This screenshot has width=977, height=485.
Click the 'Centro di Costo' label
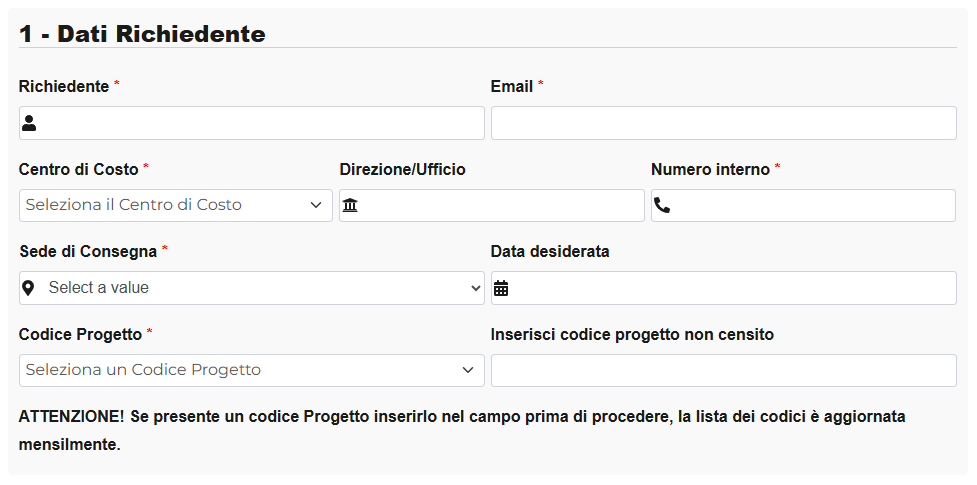pyautogui.click(x=79, y=170)
